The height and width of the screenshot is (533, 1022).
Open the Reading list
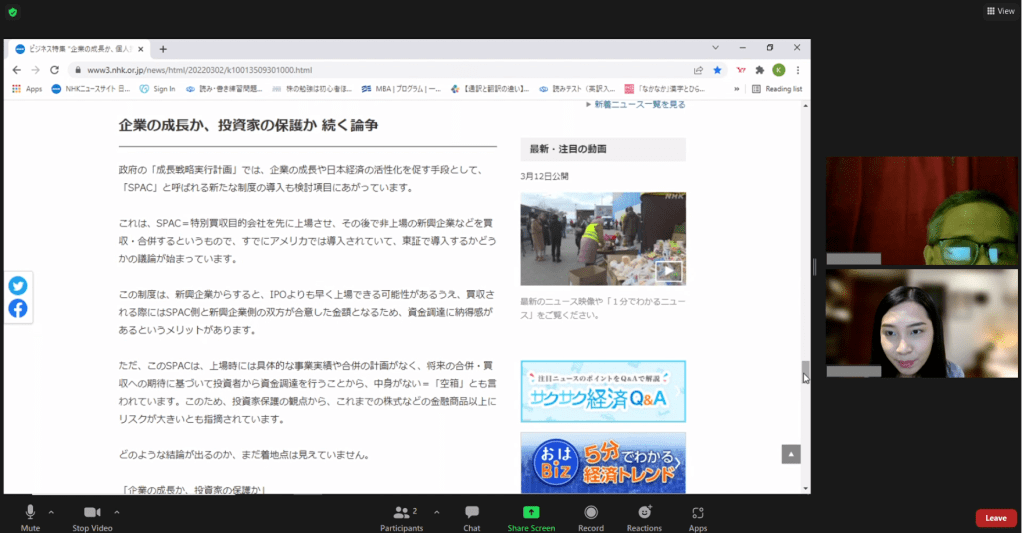(778, 89)
